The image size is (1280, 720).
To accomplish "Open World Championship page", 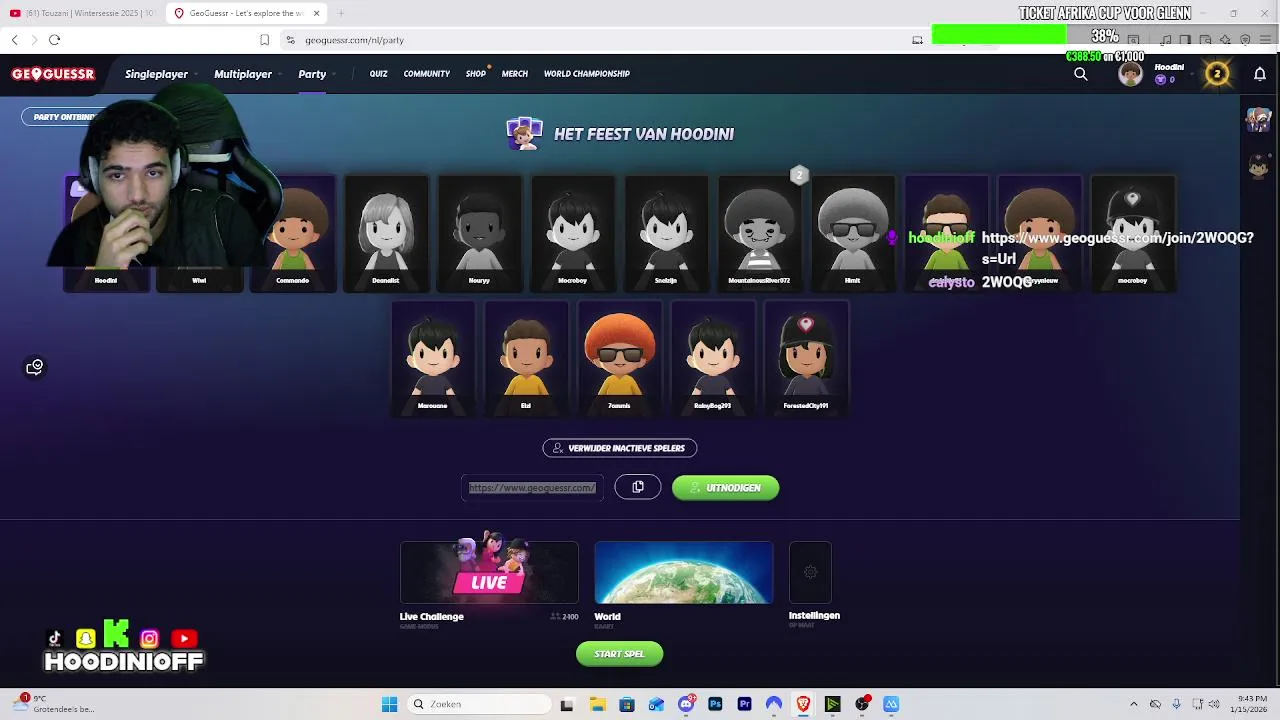I will (x=587, y=74).
